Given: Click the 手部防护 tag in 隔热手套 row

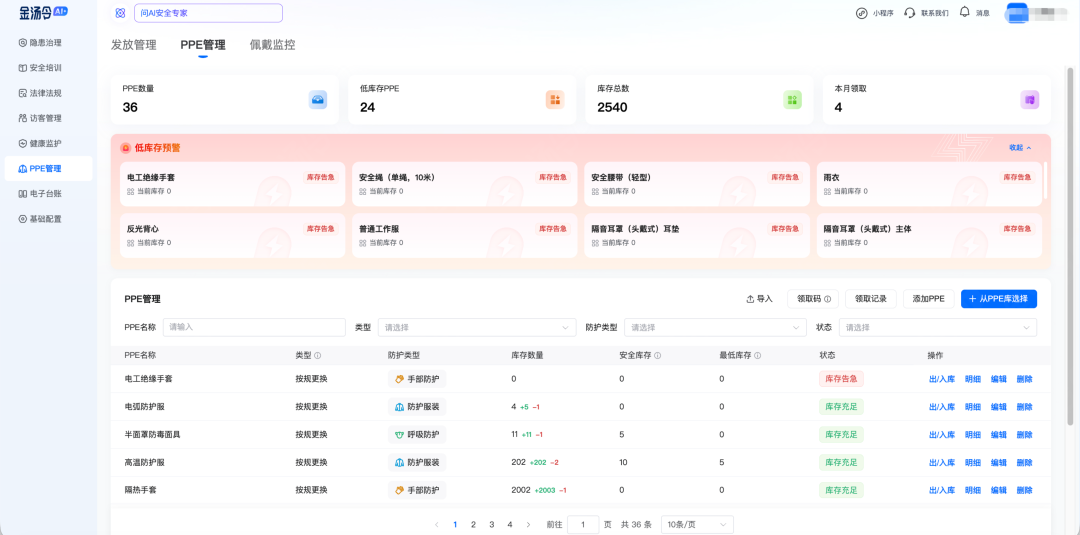Looking at the screenshot, I should coord(417,490).
